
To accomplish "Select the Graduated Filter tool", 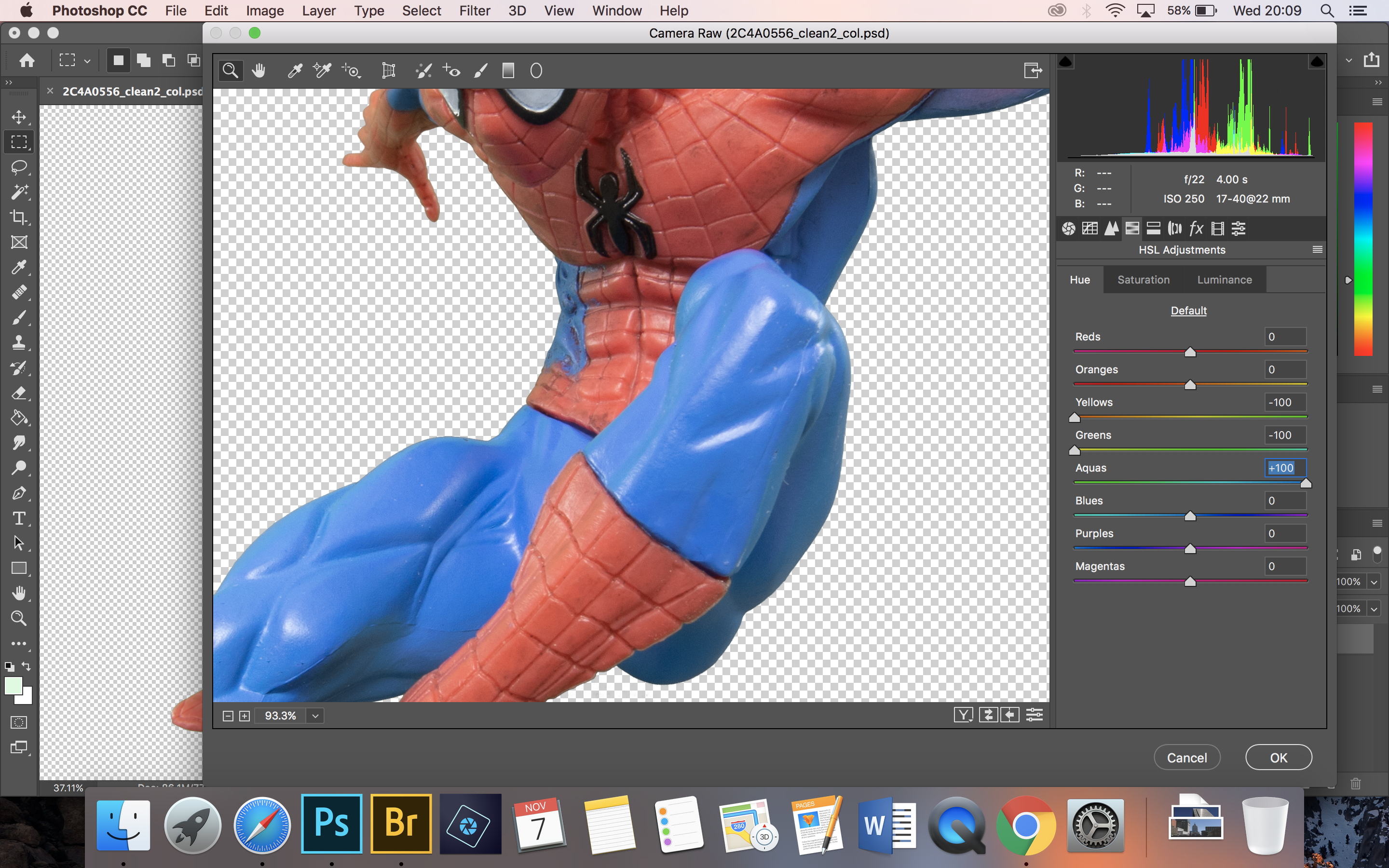I will (x=508, y=70).
